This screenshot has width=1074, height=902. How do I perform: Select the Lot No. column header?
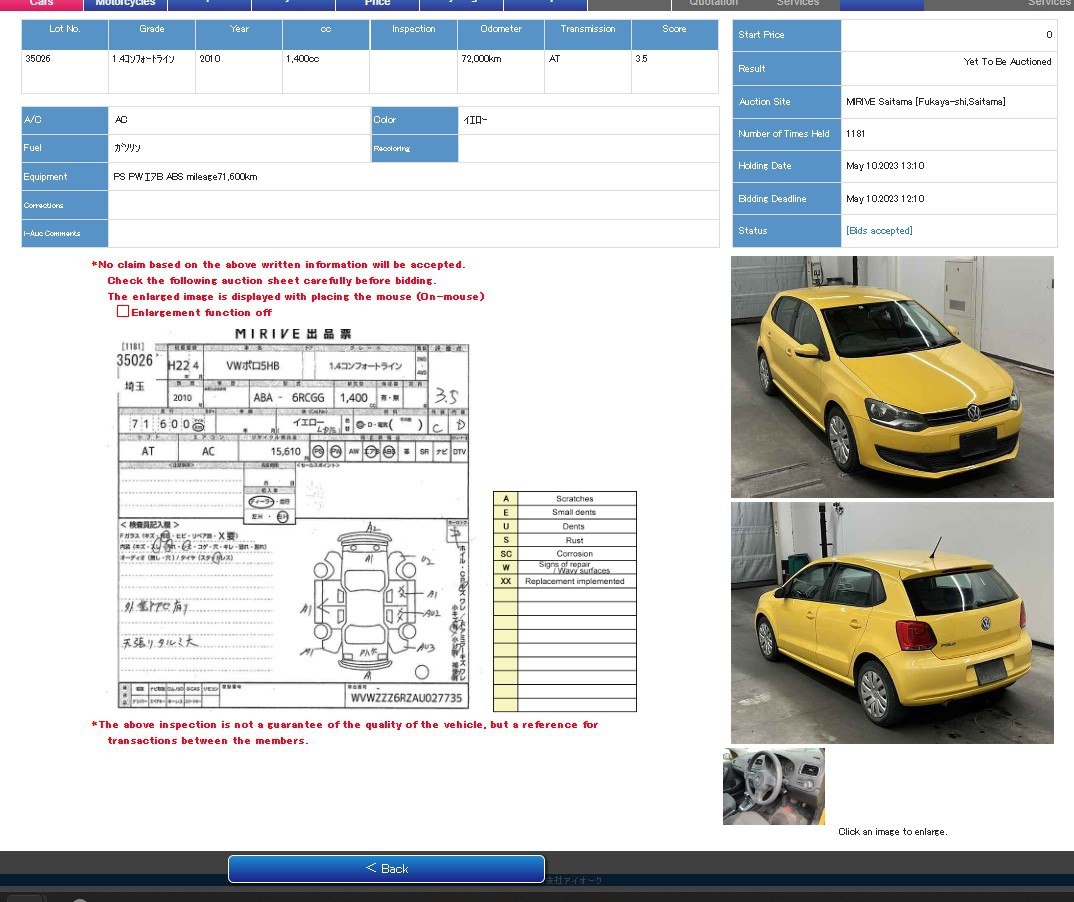[x=63, y=32]
